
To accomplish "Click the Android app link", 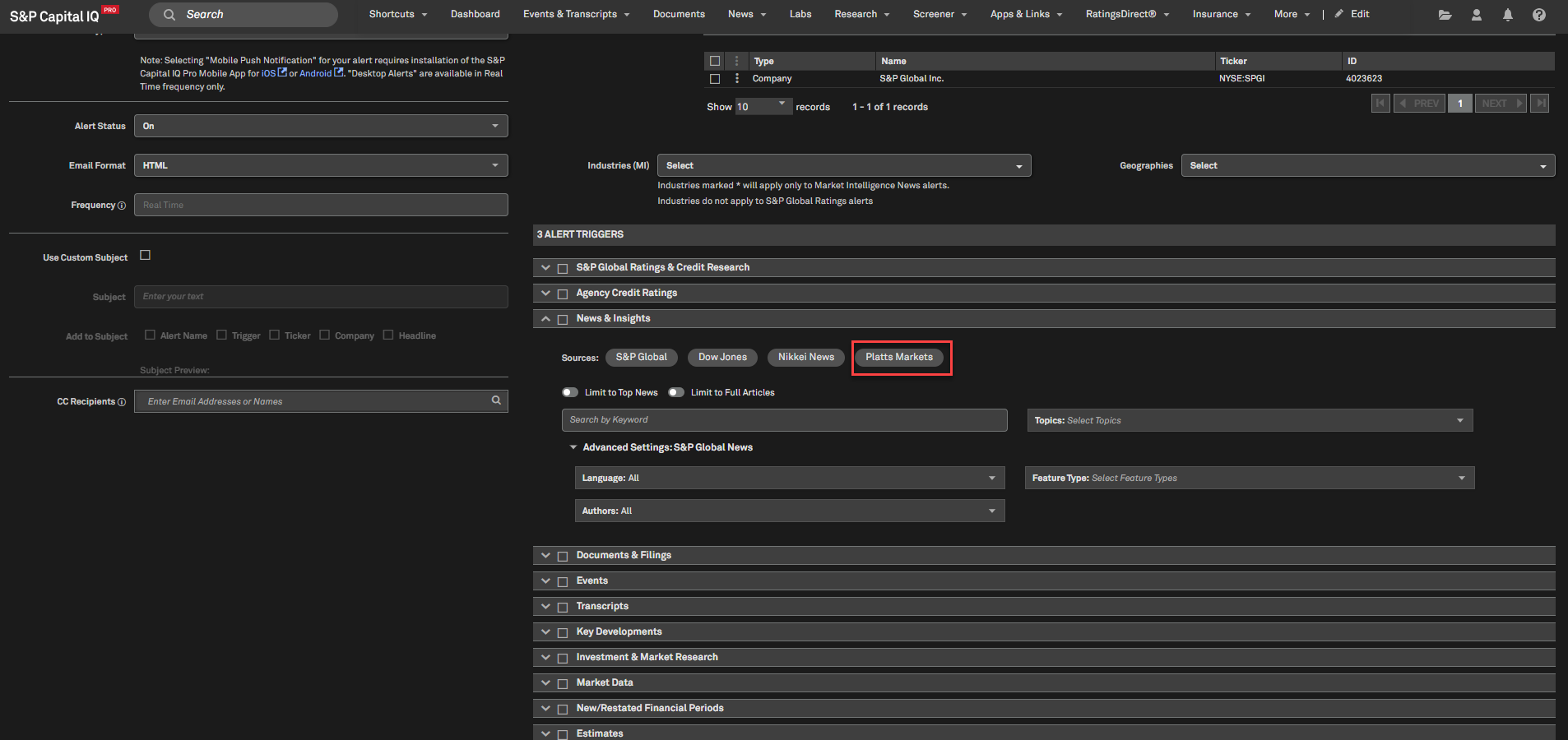I will [315, 74].
